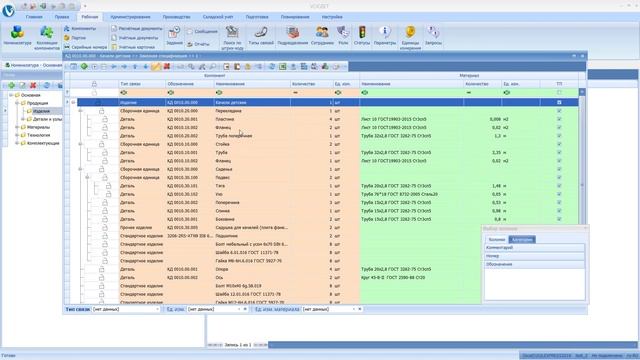Switch to the Администрирование ribbon tab
The image size is (640, 360).
130,17
